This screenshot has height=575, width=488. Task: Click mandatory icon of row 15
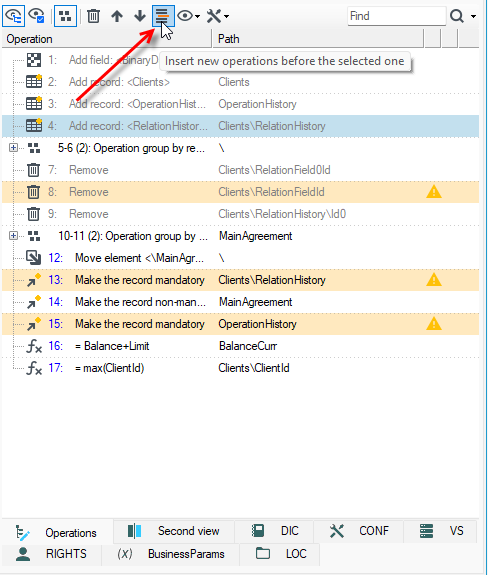[34, 324]
